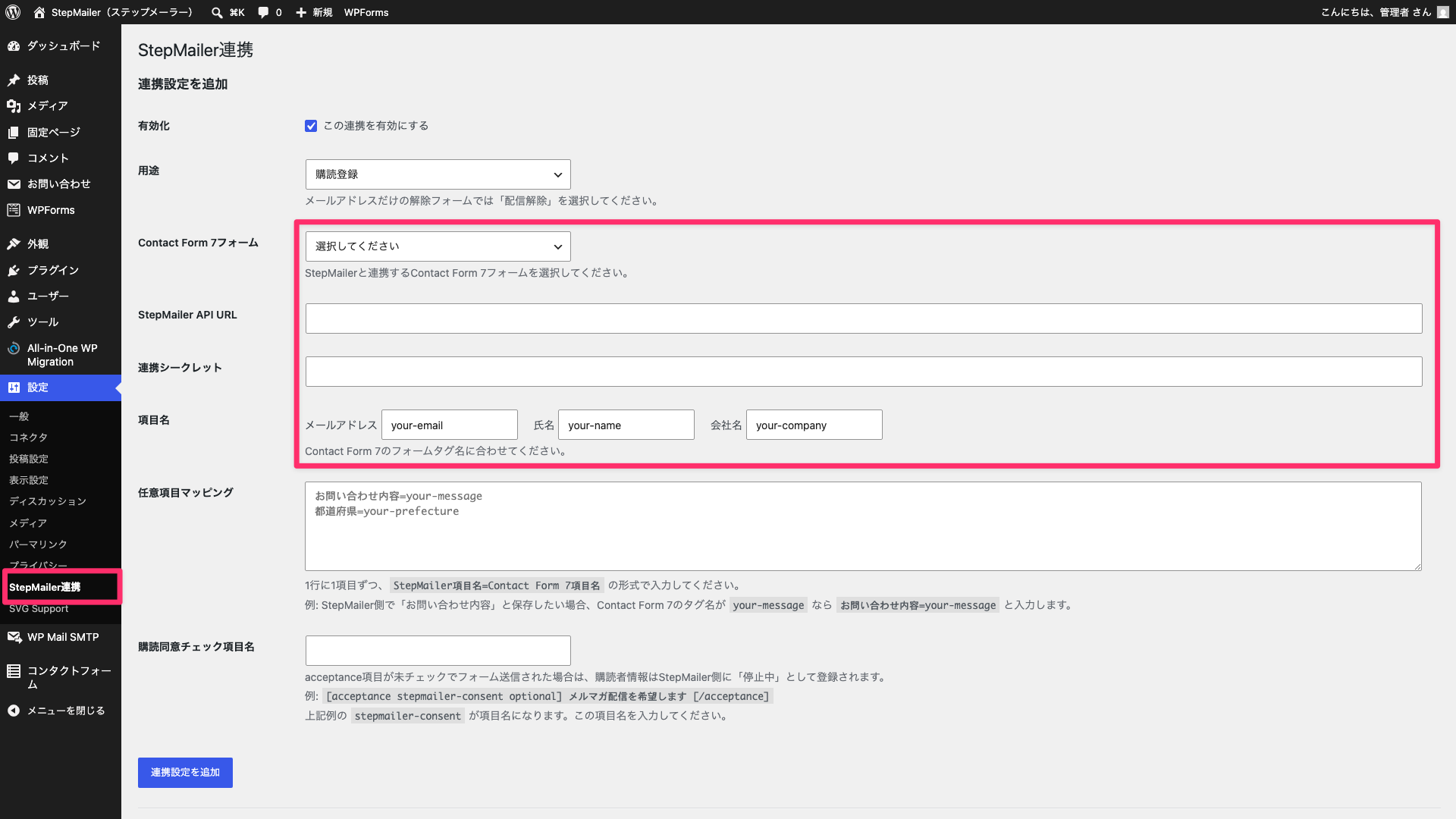Image resolution: width=1456 pixels, height=819 pixels.
Task: Click the user avatar in admin bar
Action: click(x=1442, y=12)
